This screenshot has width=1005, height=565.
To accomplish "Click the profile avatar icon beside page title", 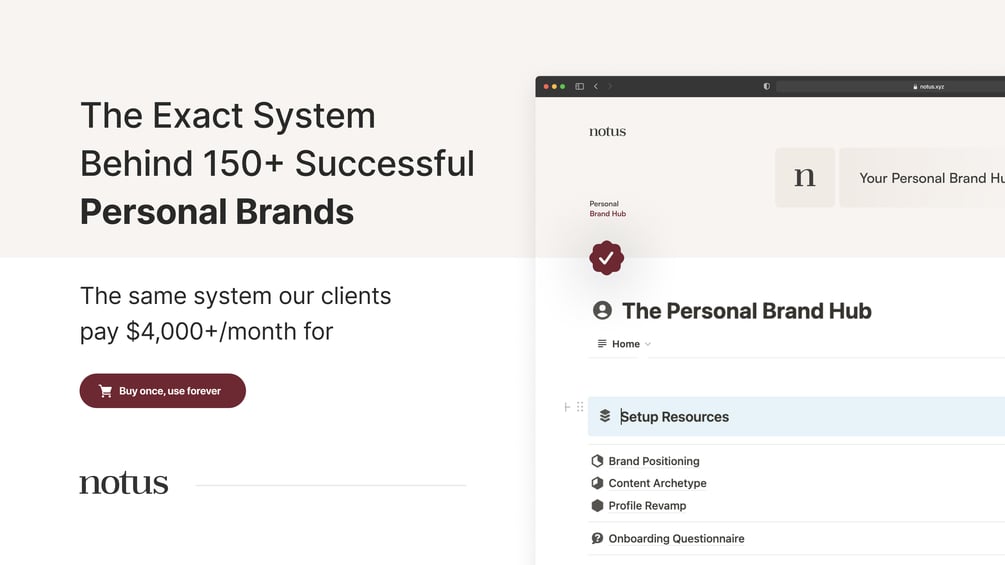I will pos(602,311).
